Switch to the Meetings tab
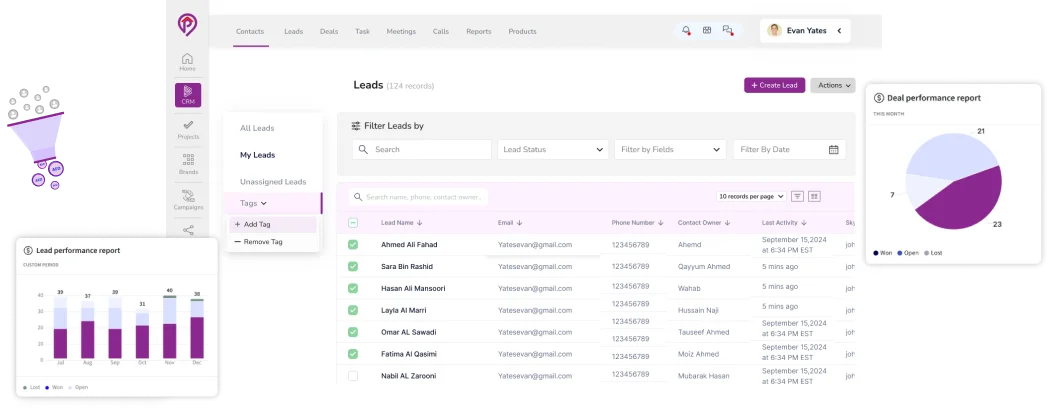 coord(401,31)
